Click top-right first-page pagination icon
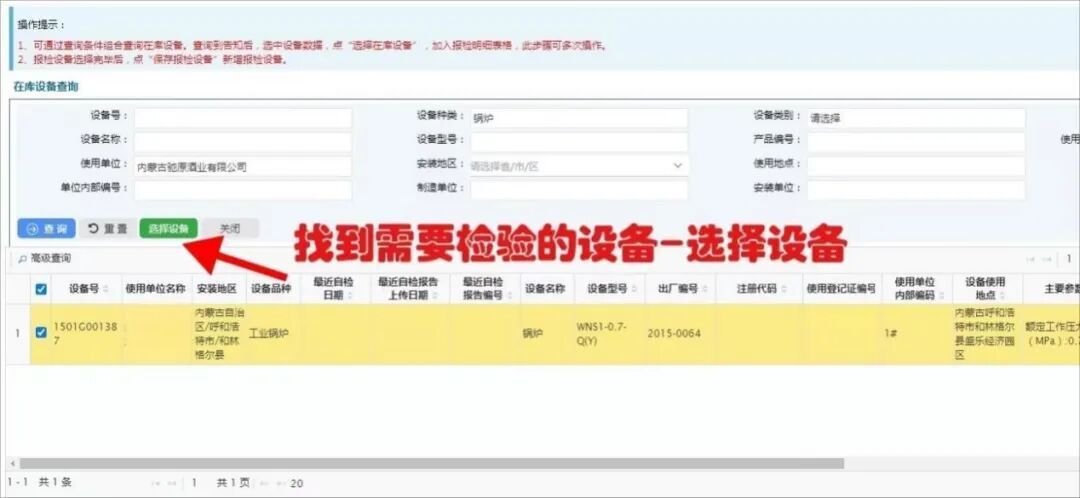Screen dimensions: 1080x498 (1031, 259)
